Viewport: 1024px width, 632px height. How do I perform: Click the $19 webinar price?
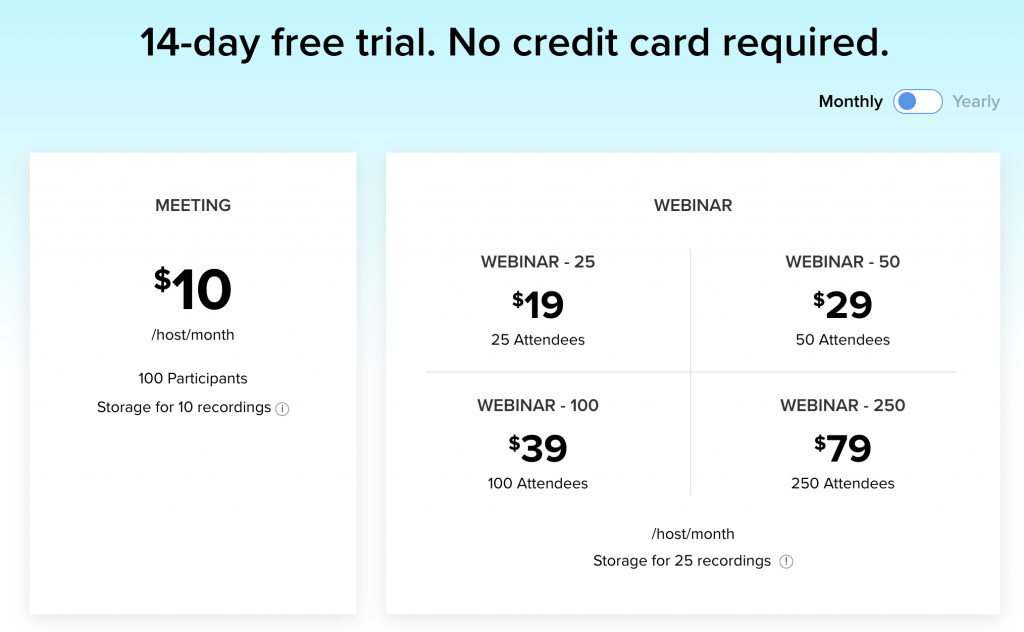point(537,304)
